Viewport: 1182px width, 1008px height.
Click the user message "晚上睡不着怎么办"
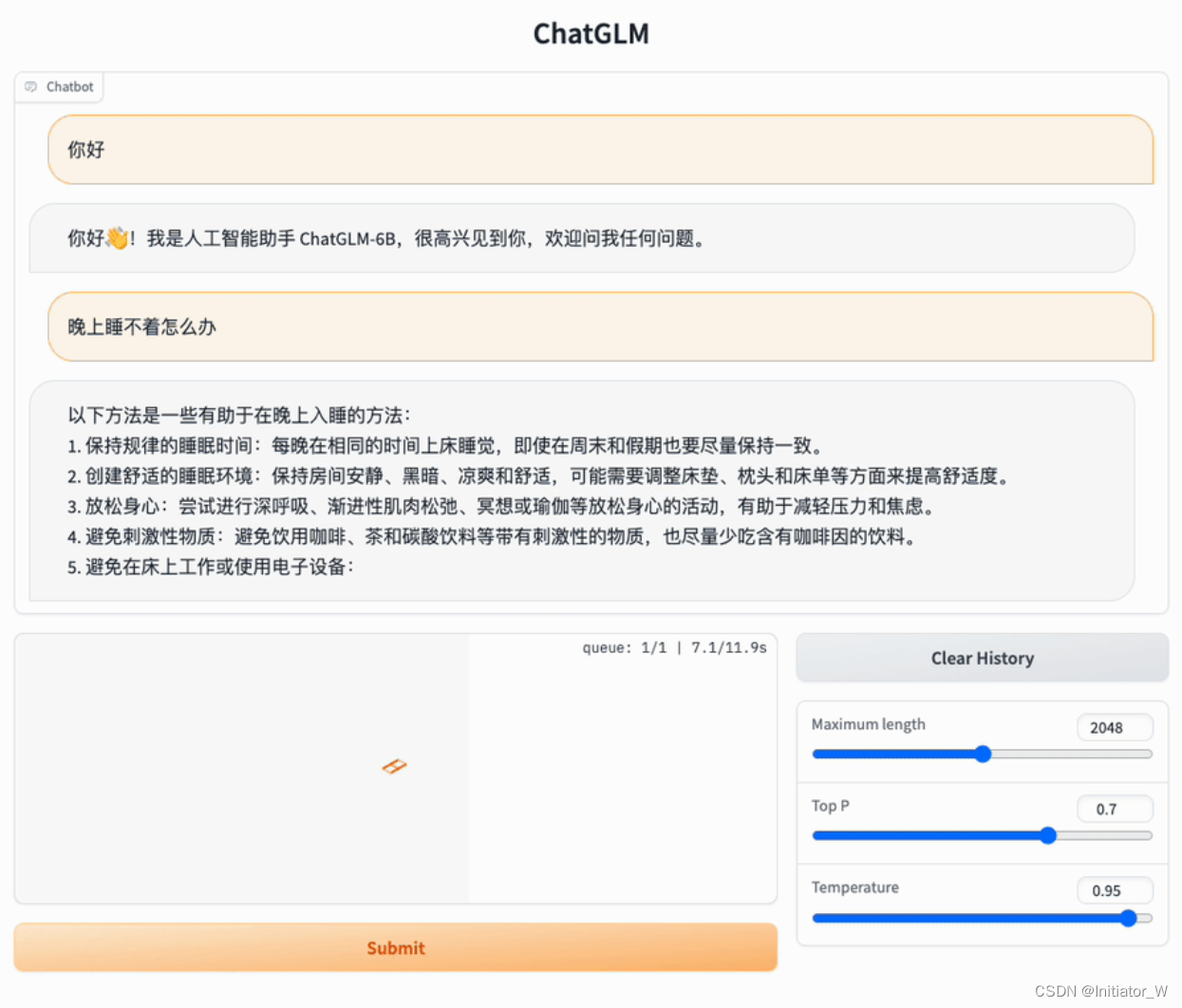click(600, 327)
